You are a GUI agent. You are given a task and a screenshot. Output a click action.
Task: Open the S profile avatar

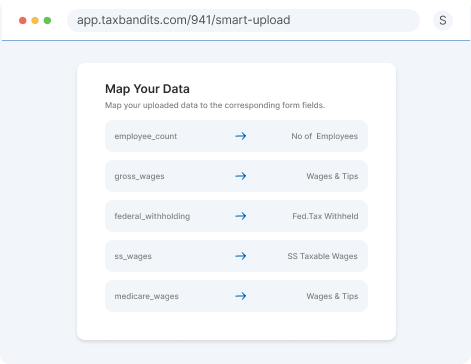443,20
